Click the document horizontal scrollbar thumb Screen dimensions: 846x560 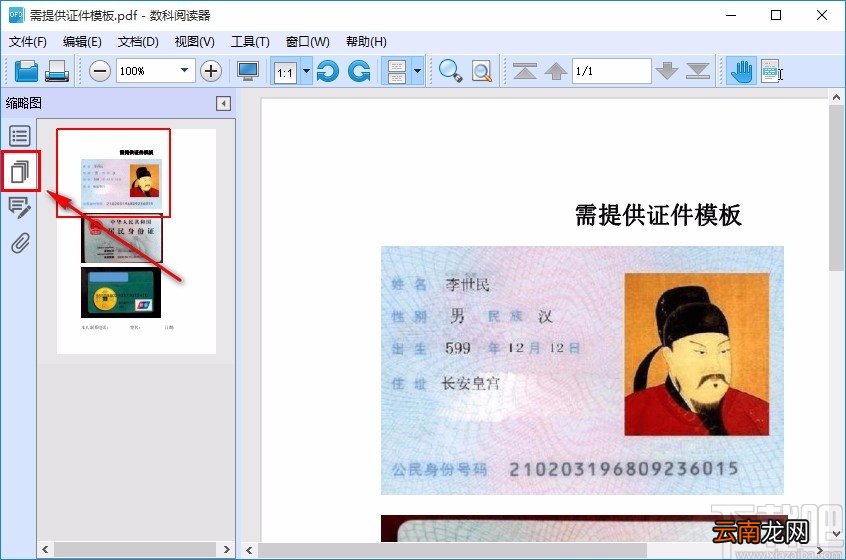click(x=452, y=550)
